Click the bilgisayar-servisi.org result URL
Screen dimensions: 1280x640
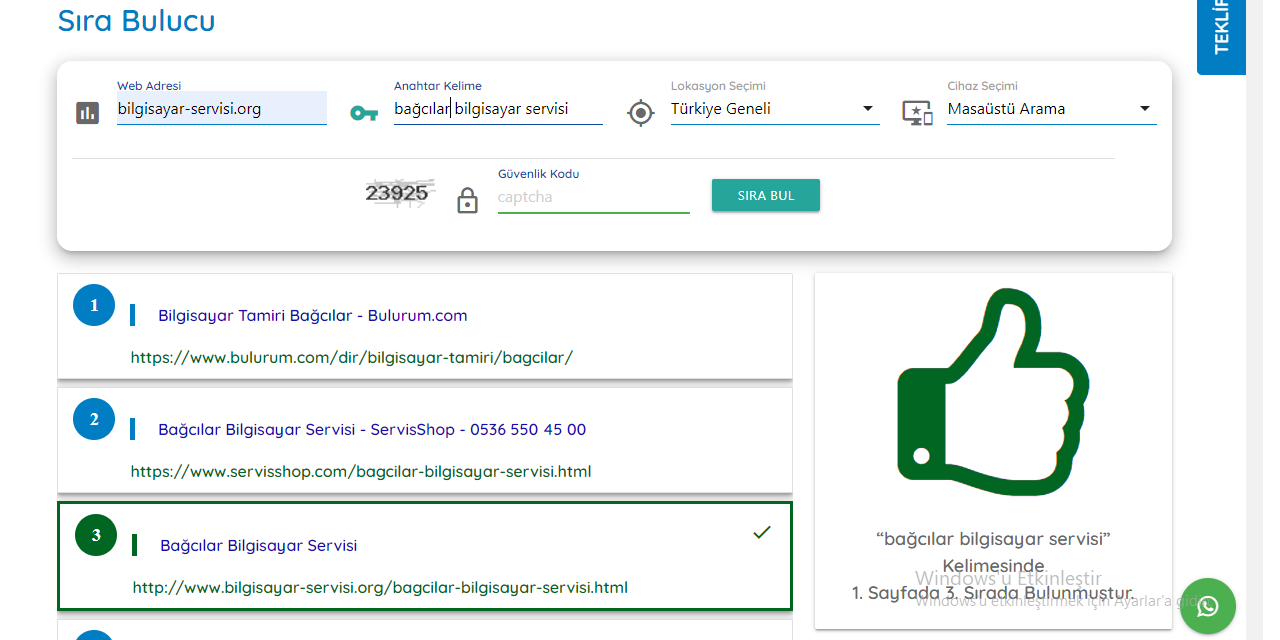click(x=380, y=588)
